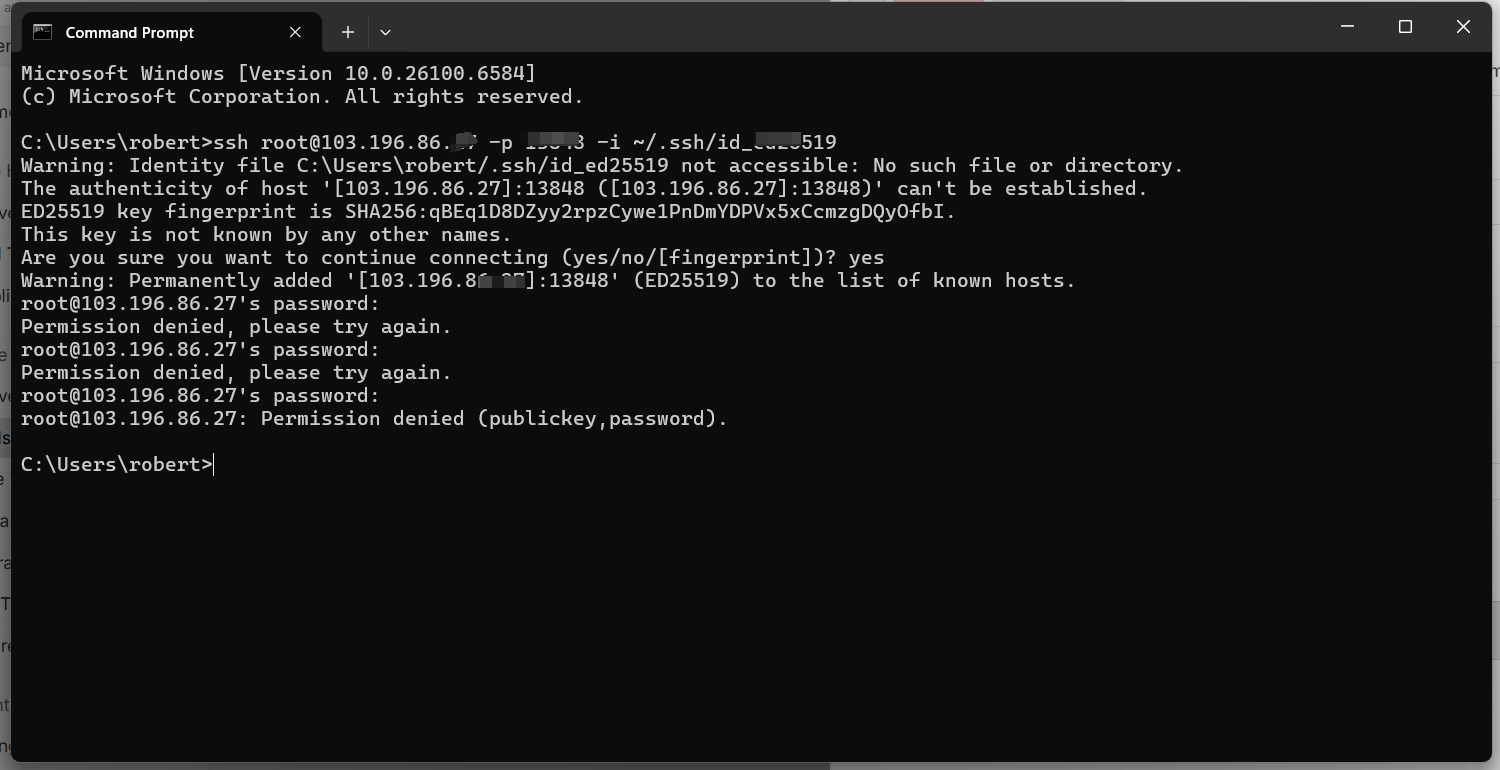Click the 'Permanently added' known hosts warning
The width and height of the screenshot is (1500, 770).
tap(548, 280)
